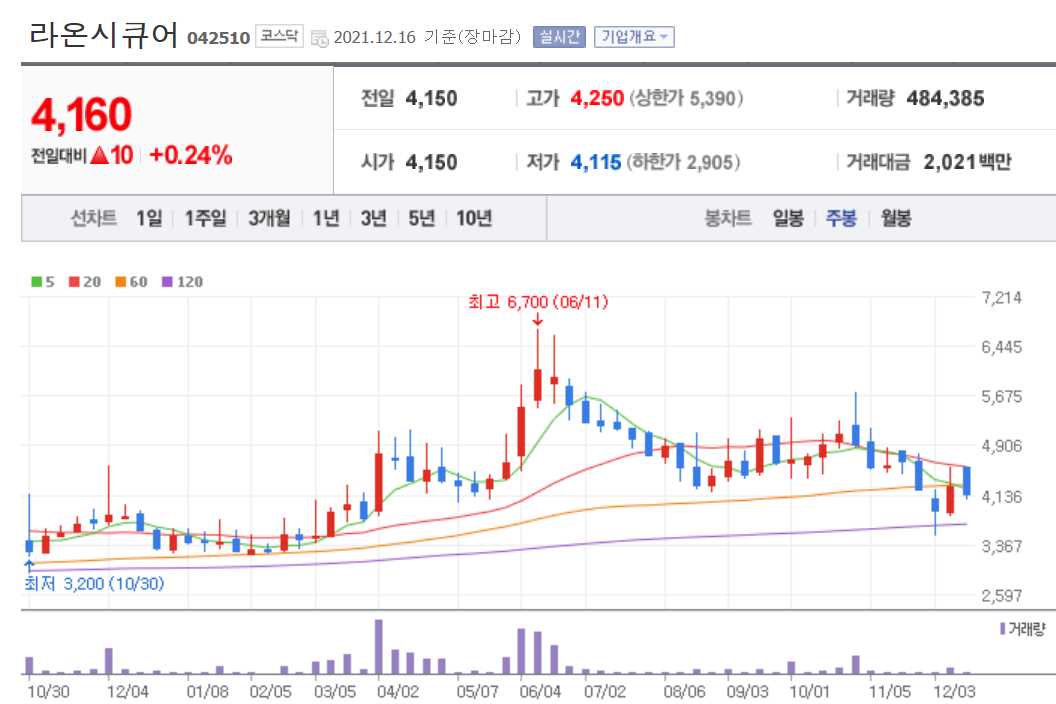Click the chart icon beside the stock code
Screen dimensions: 1056x704
[x=320, y=37]
